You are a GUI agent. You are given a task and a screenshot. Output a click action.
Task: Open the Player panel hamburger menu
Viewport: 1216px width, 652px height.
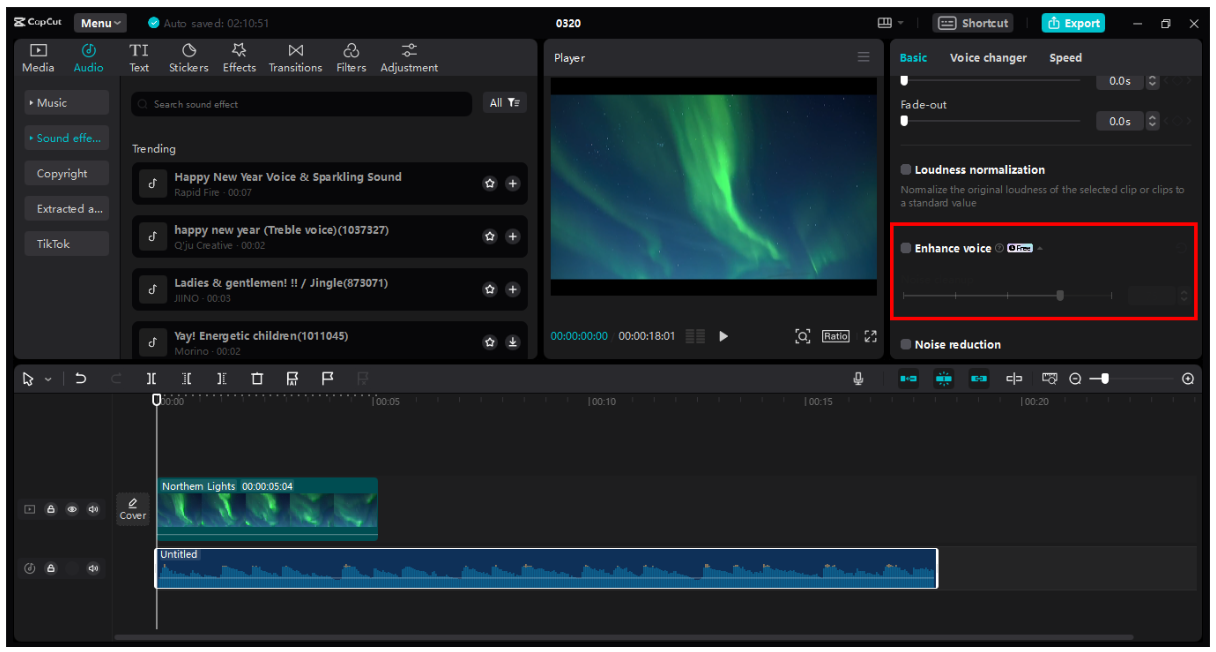pyautogui.click(x=864, y=58)
